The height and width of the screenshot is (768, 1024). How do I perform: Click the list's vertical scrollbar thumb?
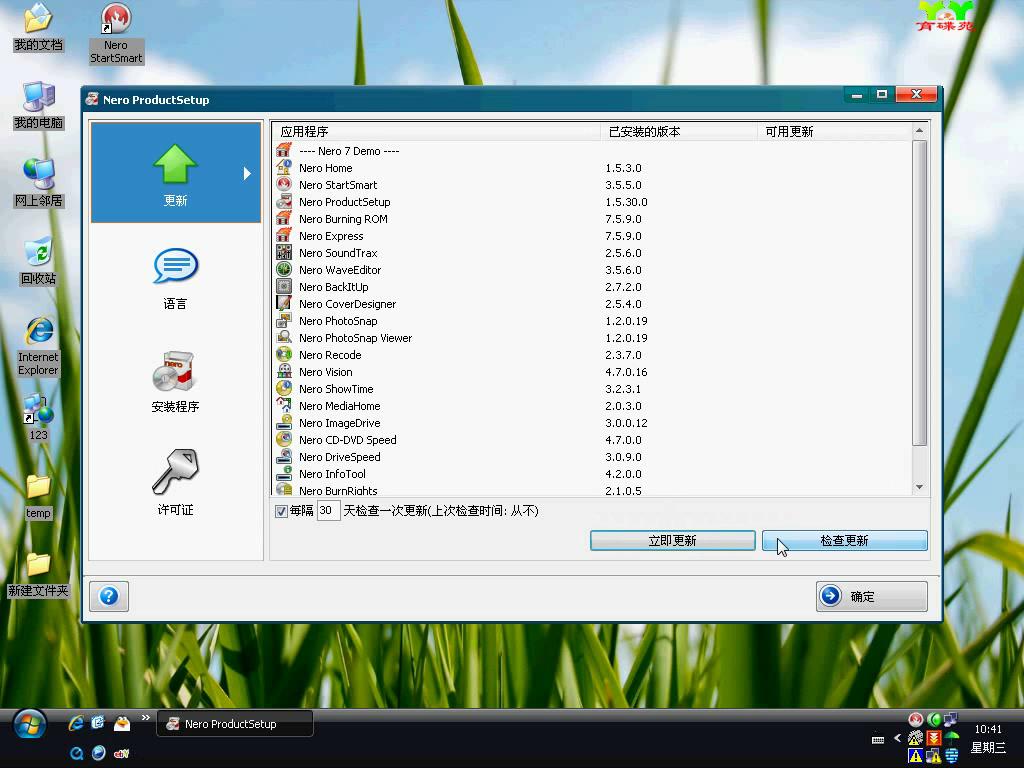point(920,293)
